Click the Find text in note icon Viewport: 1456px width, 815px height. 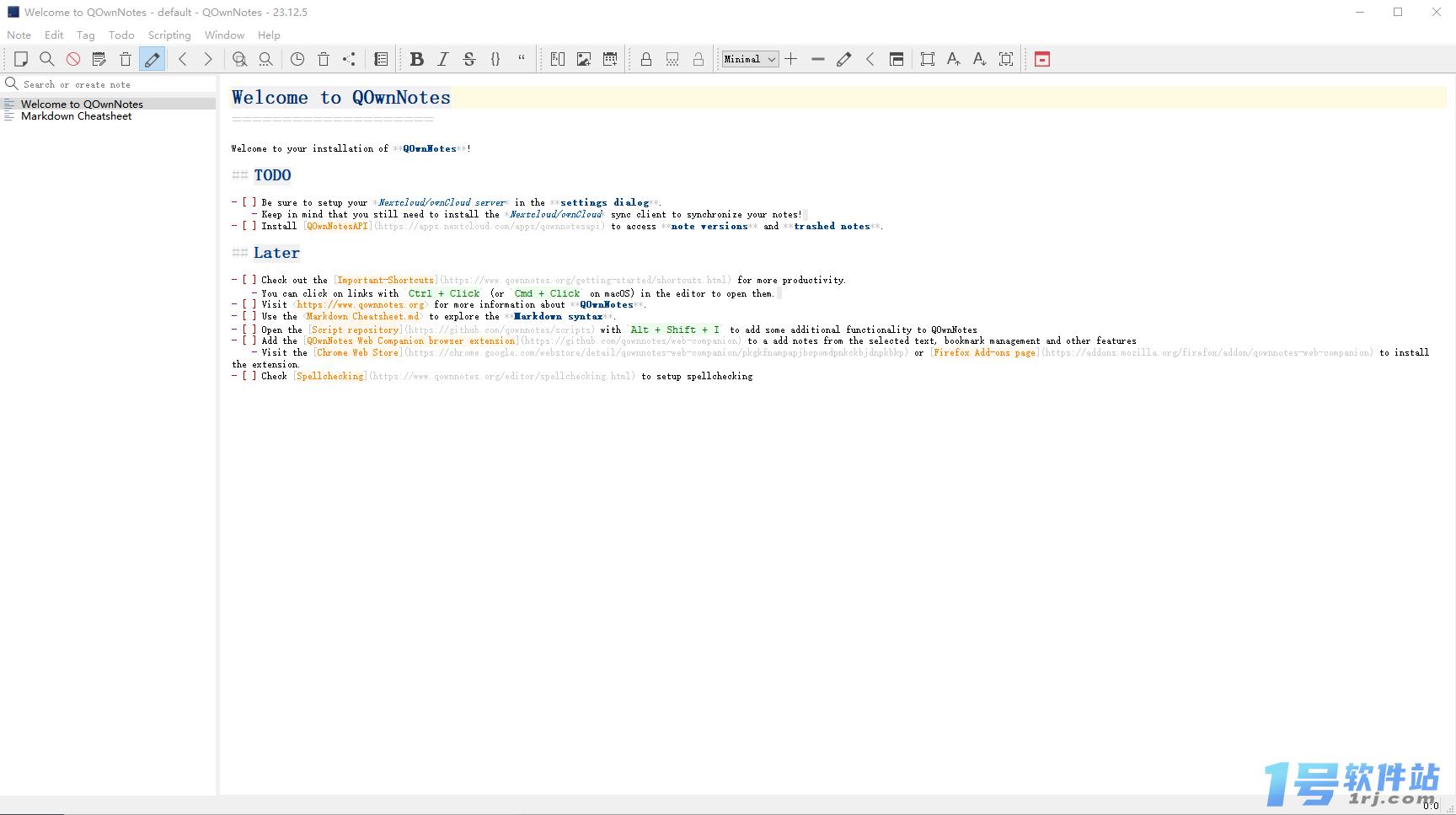[x=240, y=59]
